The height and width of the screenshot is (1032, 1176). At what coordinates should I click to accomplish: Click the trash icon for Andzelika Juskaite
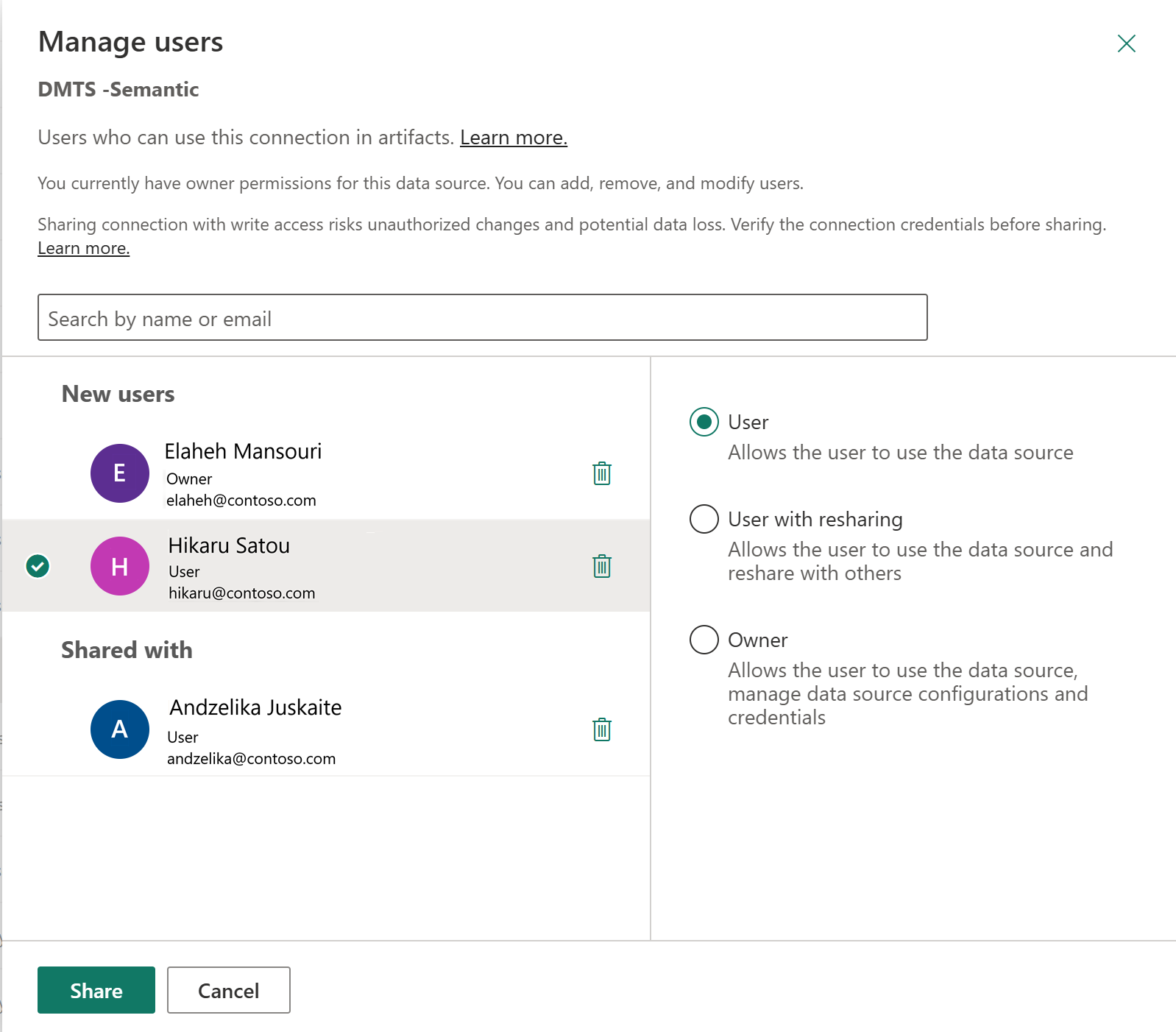click(x=602, y=729)
